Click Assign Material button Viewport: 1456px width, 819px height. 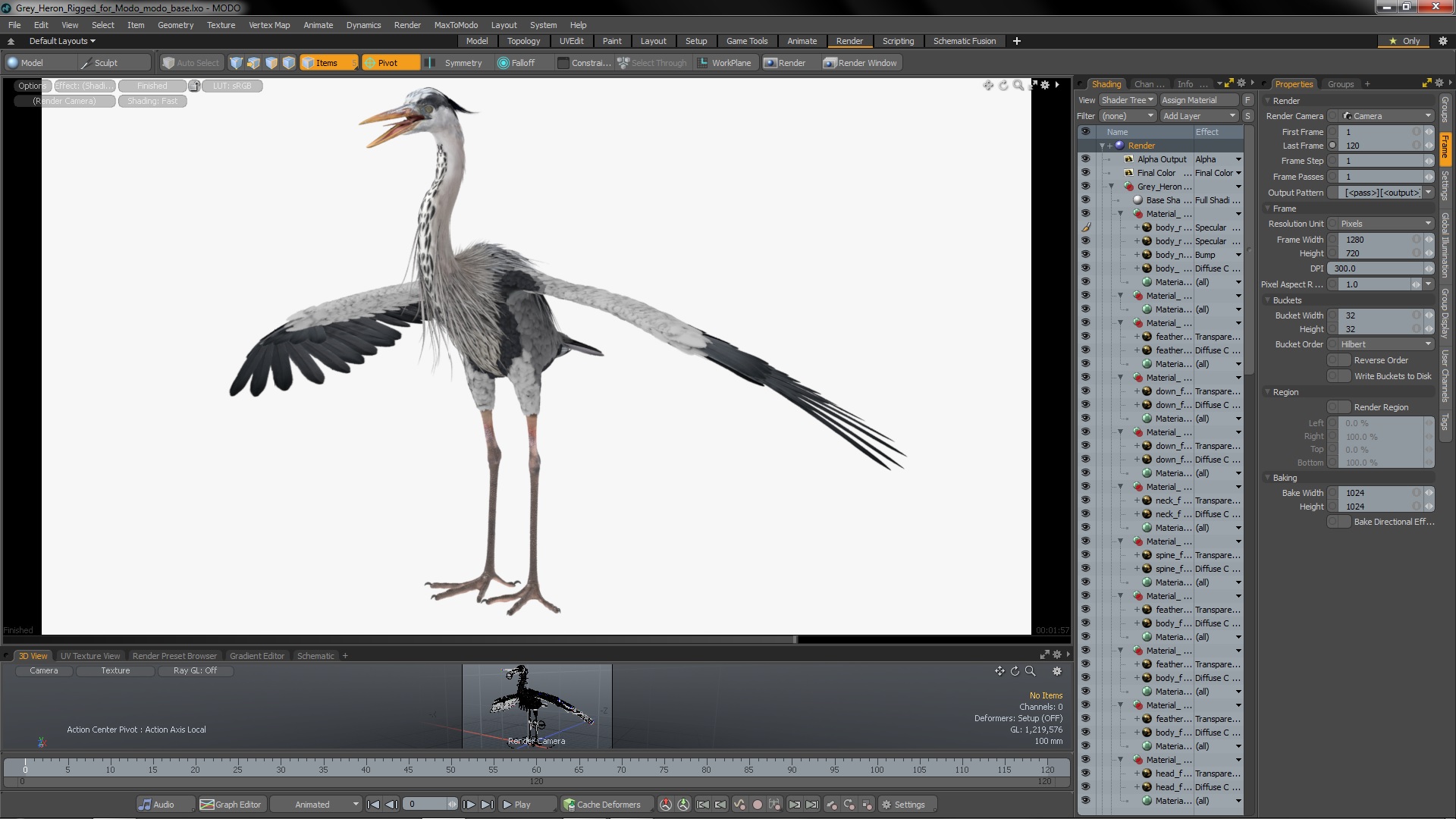(1198, 100)
